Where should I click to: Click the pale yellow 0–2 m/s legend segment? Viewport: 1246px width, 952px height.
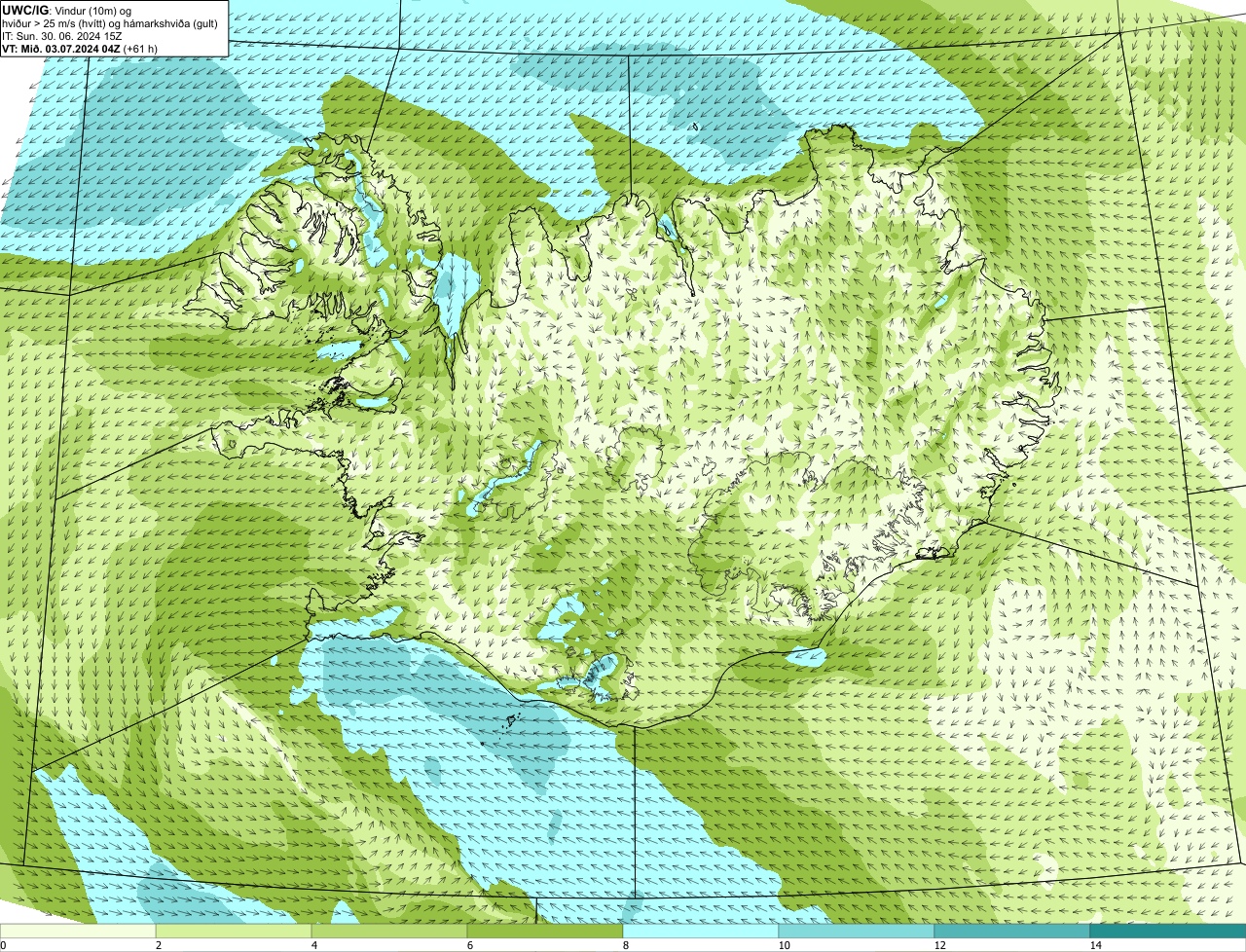(78, 932)
